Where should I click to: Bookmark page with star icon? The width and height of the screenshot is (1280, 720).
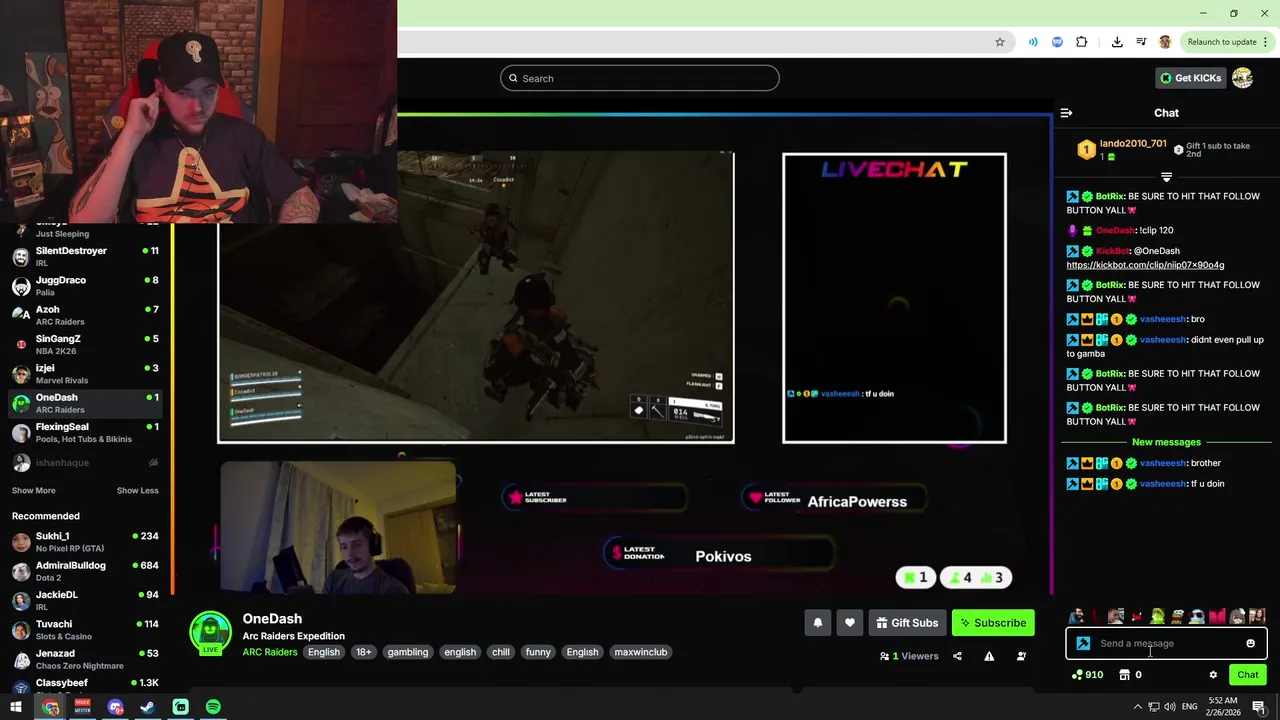[x=999, y=42]
